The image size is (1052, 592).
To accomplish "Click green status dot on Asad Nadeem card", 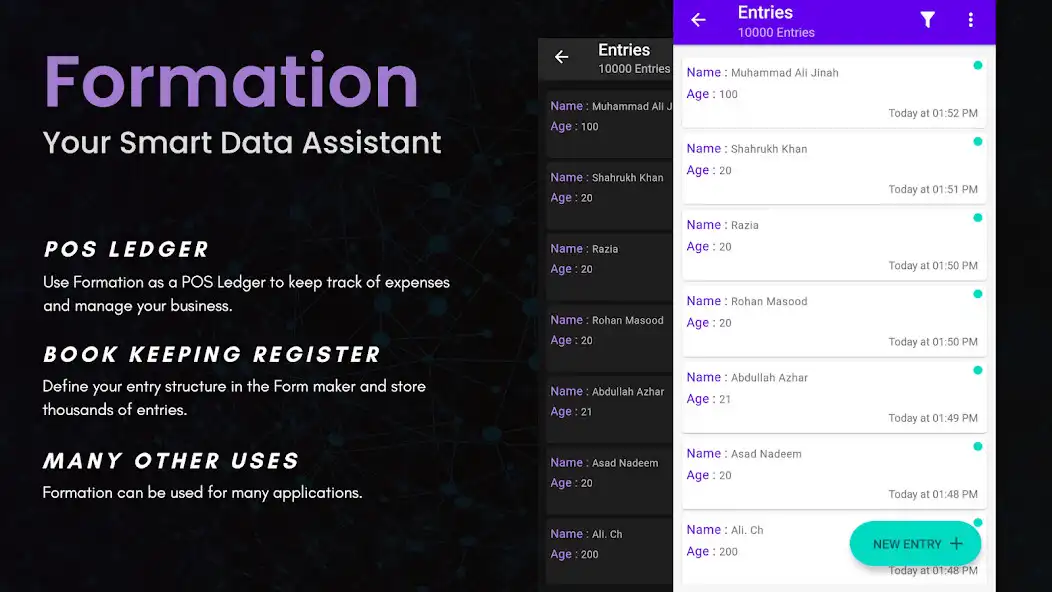I will pos(978,446).
